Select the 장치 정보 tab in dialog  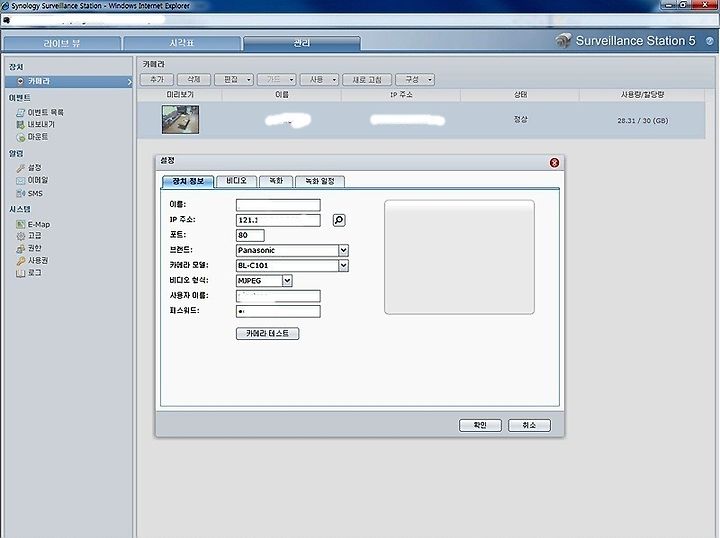[188, 181]
